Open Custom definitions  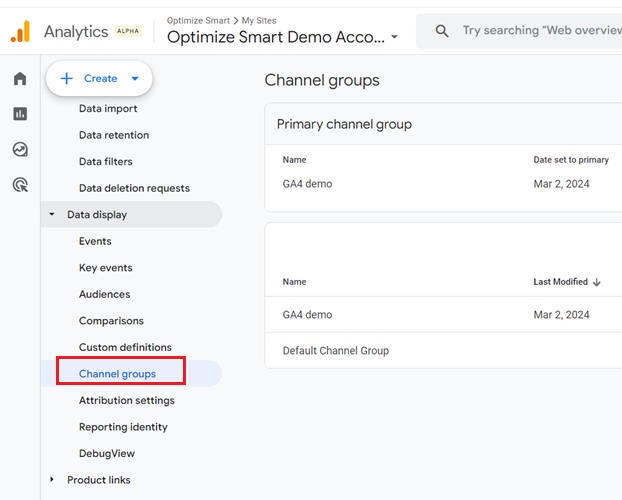pos(125,347)
